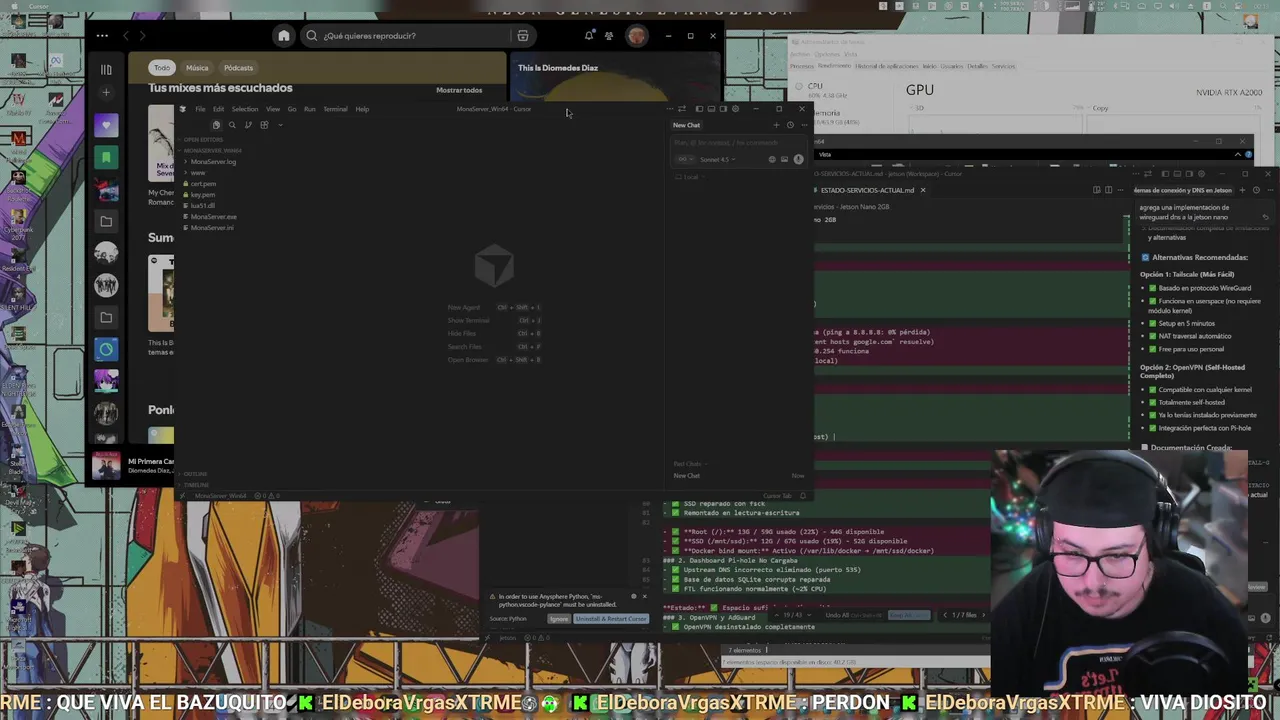Click the globe web icon in chat input
Screen dimensions: 1280x720
click(771, 159)
